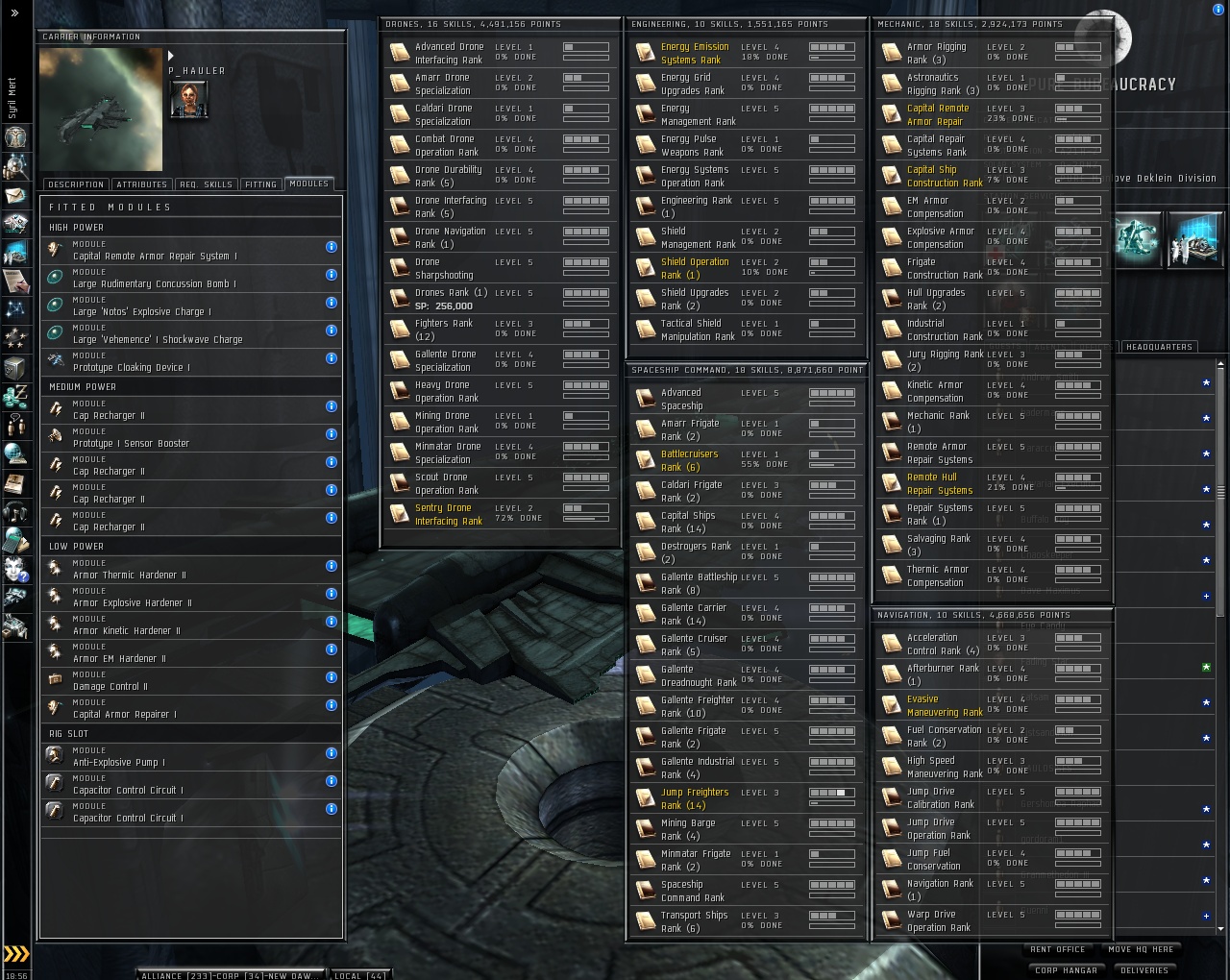The image size is (1230, 980).
Task: Click the info icon in top-right corner
Action: [x=1218, y=10]
